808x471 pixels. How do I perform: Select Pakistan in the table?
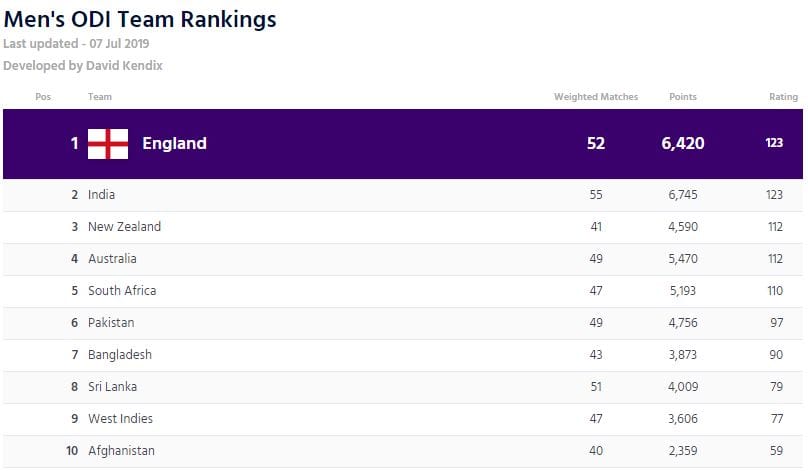tap(111, 323)
